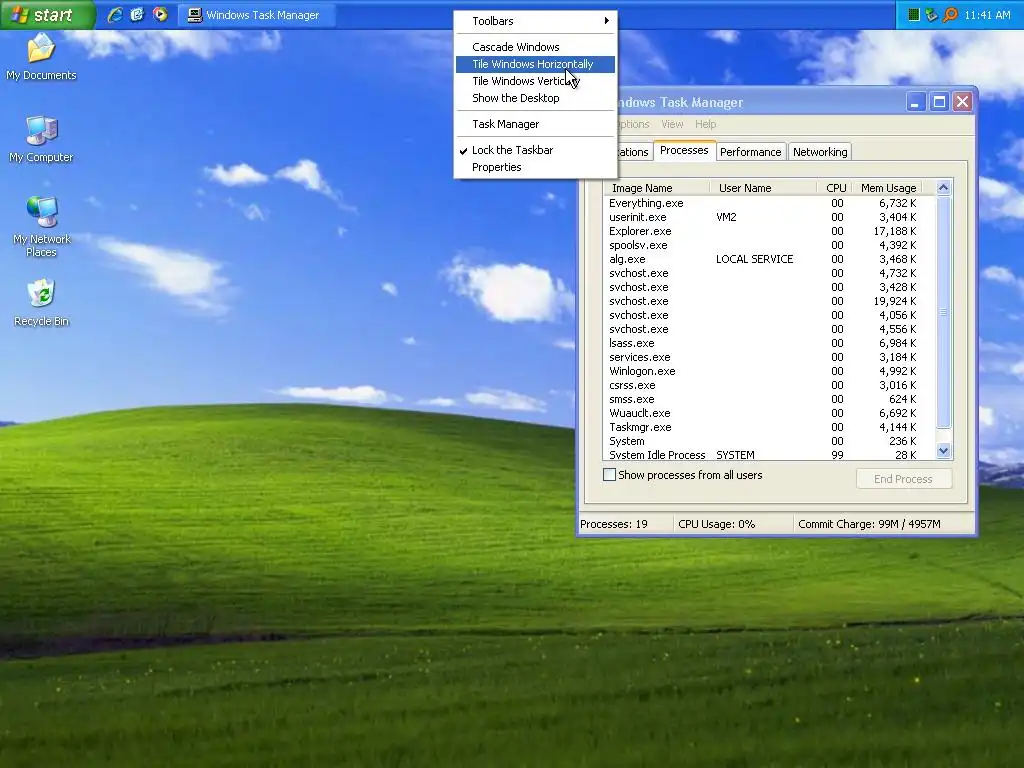Screen dimensions: 1024x768
Task: Select the Recycle Bin desktop icon
Action: (41, 303)
